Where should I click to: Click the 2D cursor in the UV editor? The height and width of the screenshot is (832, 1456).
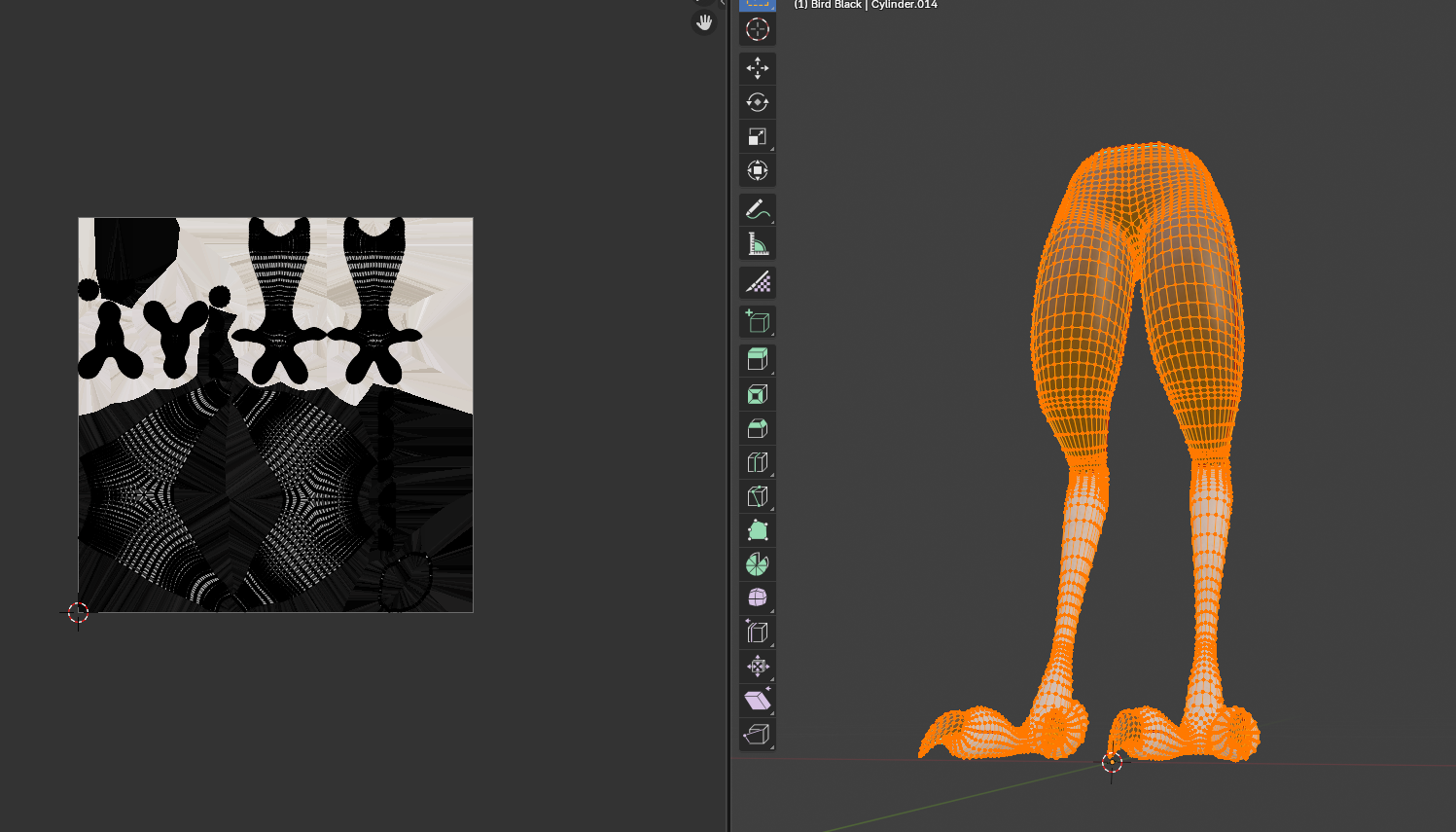pyautogui.click(x=79, y=612)
